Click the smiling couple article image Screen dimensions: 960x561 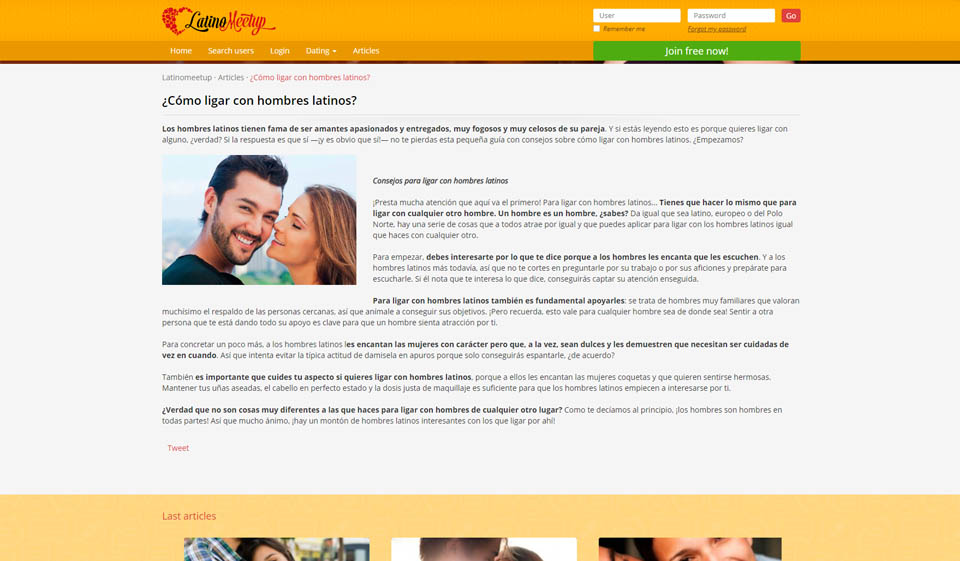pos(259,220)
